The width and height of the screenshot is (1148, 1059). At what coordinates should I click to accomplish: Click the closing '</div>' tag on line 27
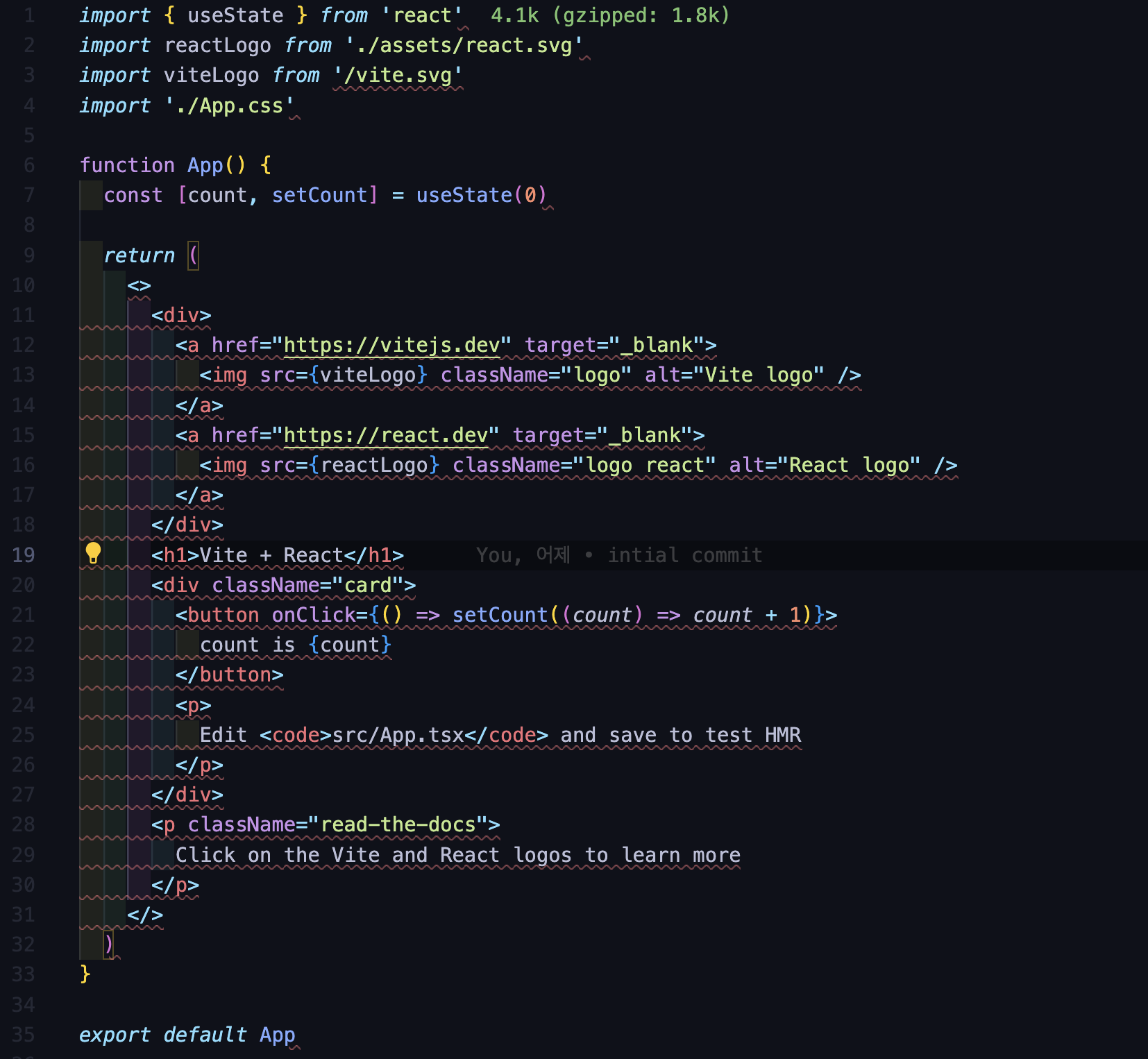point(187,795)
